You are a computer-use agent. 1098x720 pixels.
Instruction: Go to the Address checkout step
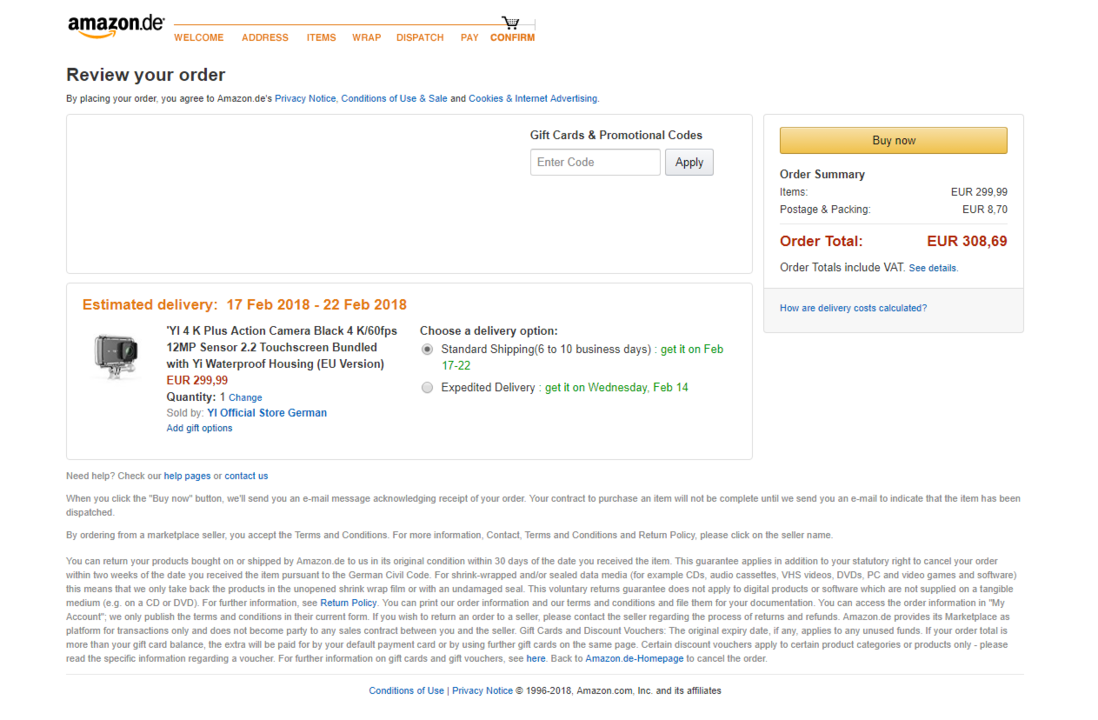click(265, 38)
